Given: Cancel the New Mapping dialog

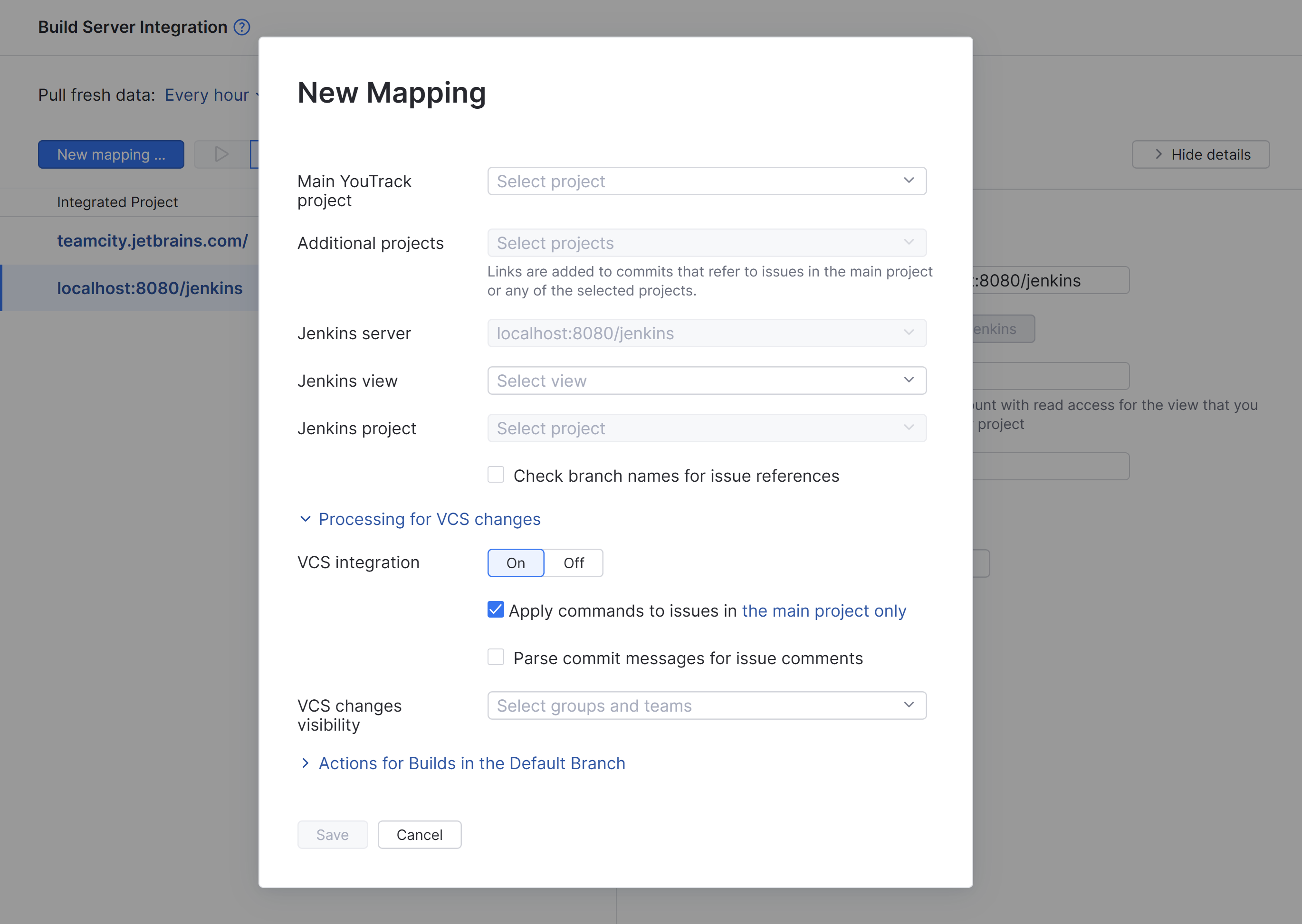Looking at the screenshot, I should (x=420, y=834).
